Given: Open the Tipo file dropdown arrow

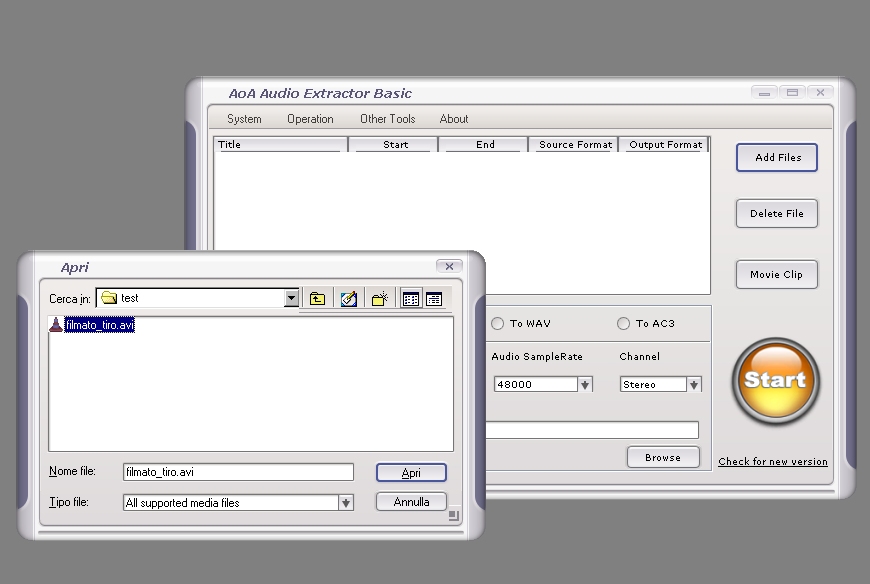Looking at the screenshot, I should (x=346, y=503).
